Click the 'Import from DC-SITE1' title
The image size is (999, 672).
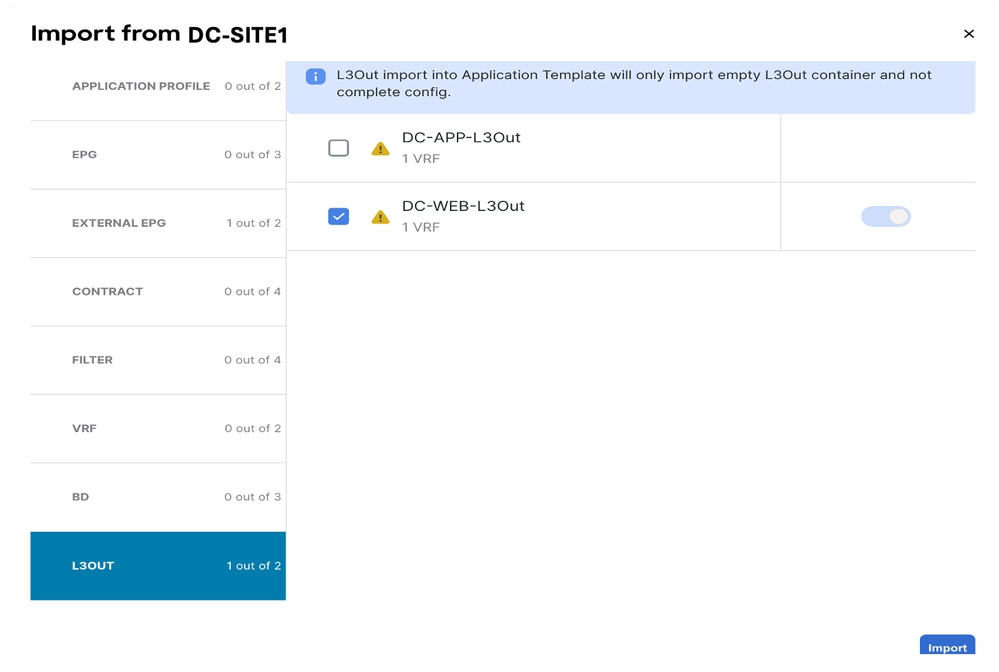click(159, 34)
